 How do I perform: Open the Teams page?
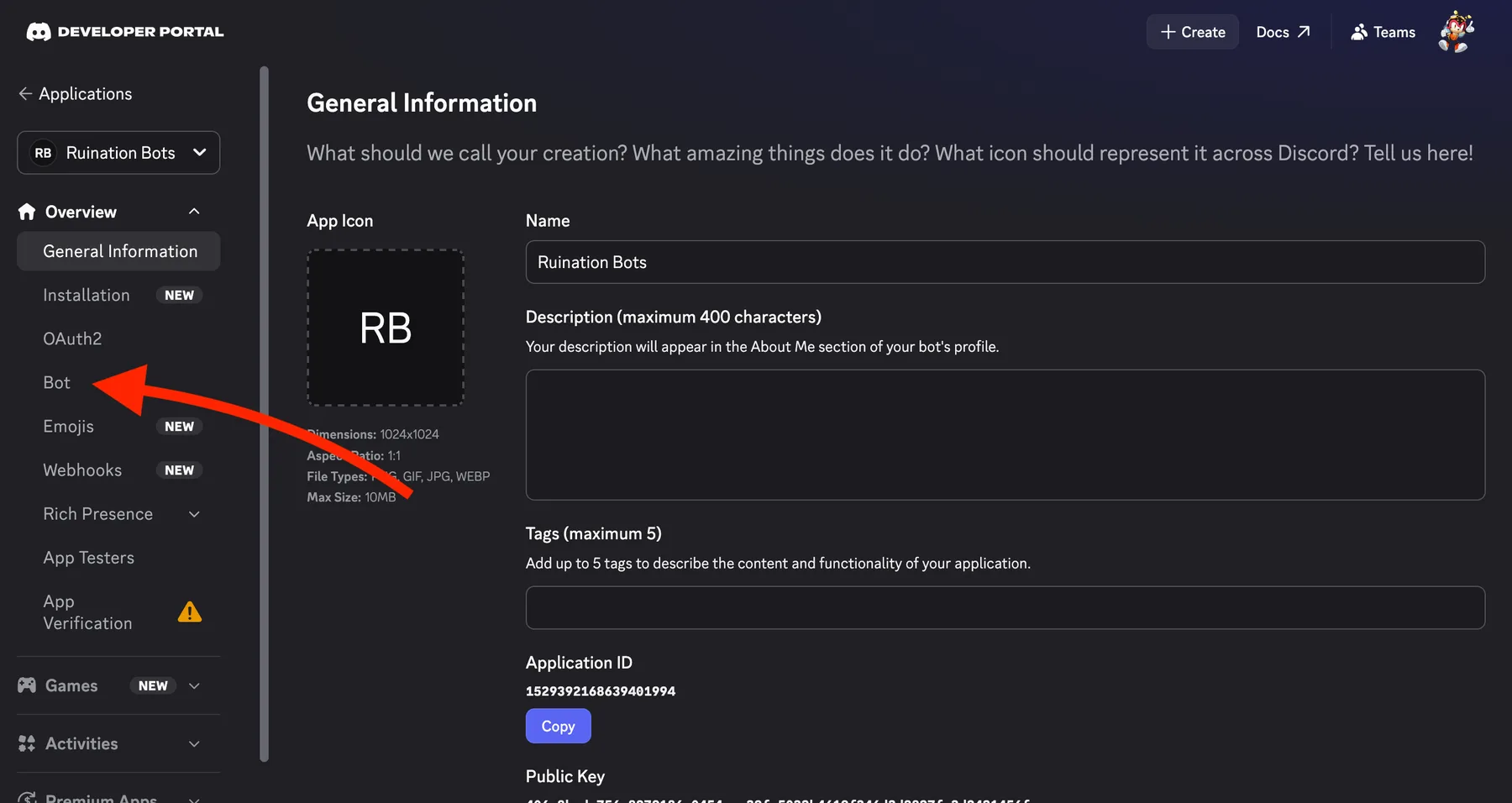(x=1383, y=32)
